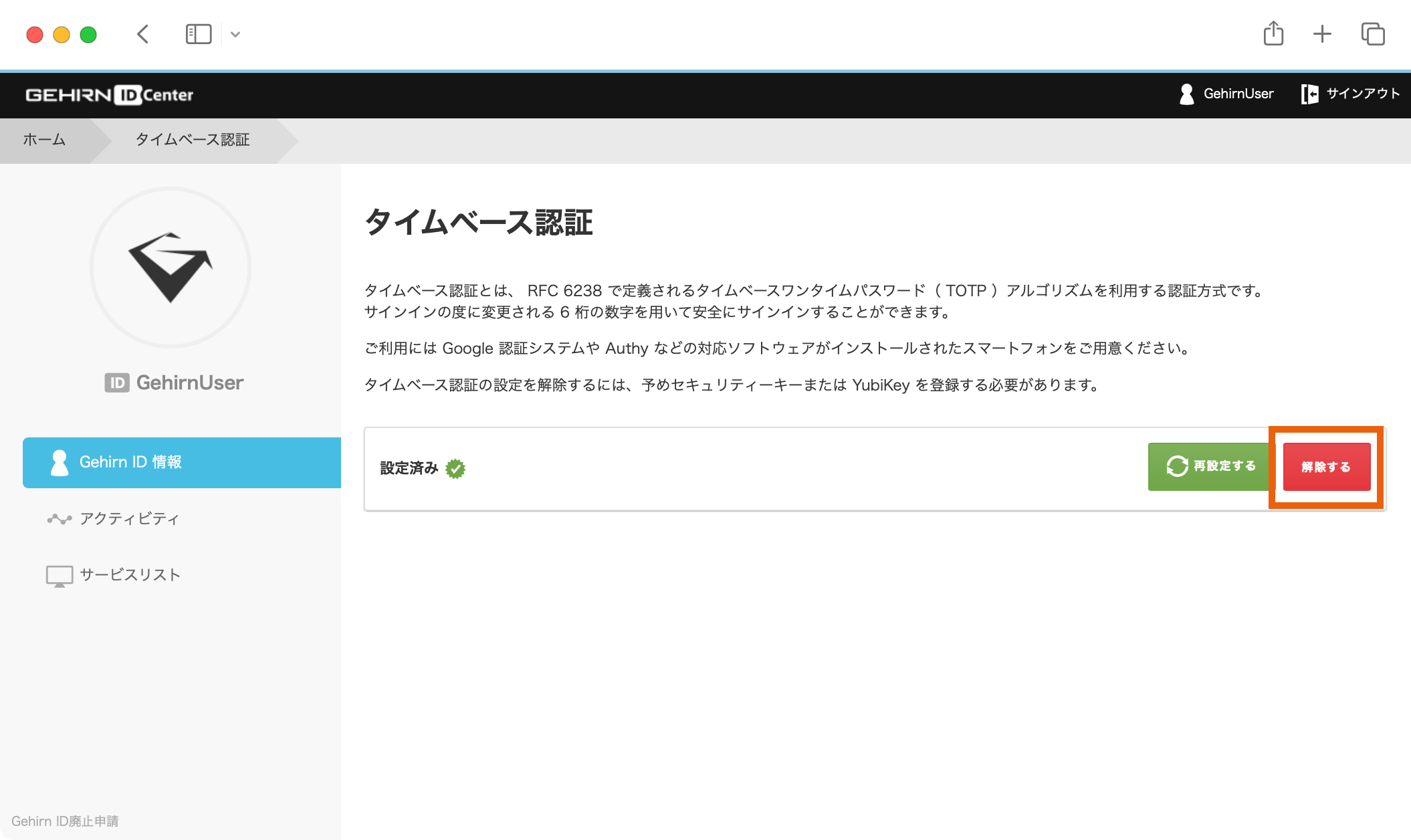Viewport: 1411px width, 840px height.
Task: Show tab overview icon
Action: click(1372, 34)
